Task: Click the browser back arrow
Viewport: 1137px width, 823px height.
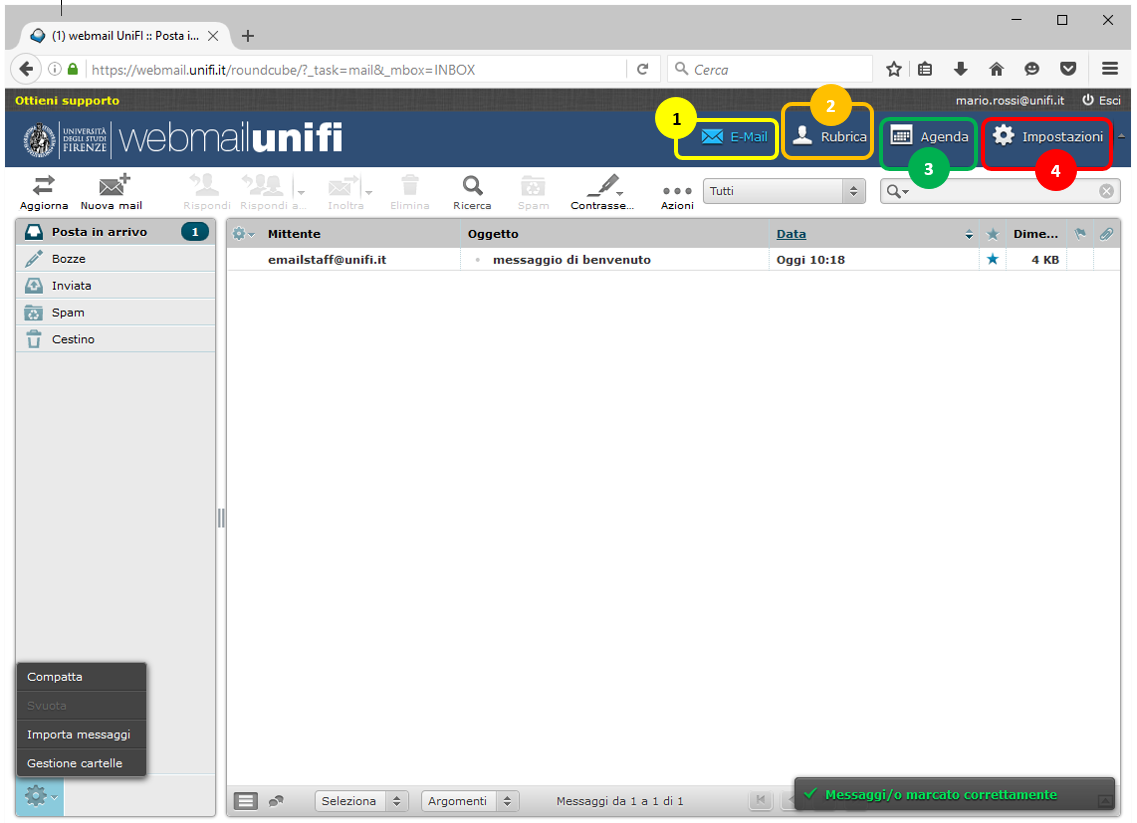Action: (26, 69)
